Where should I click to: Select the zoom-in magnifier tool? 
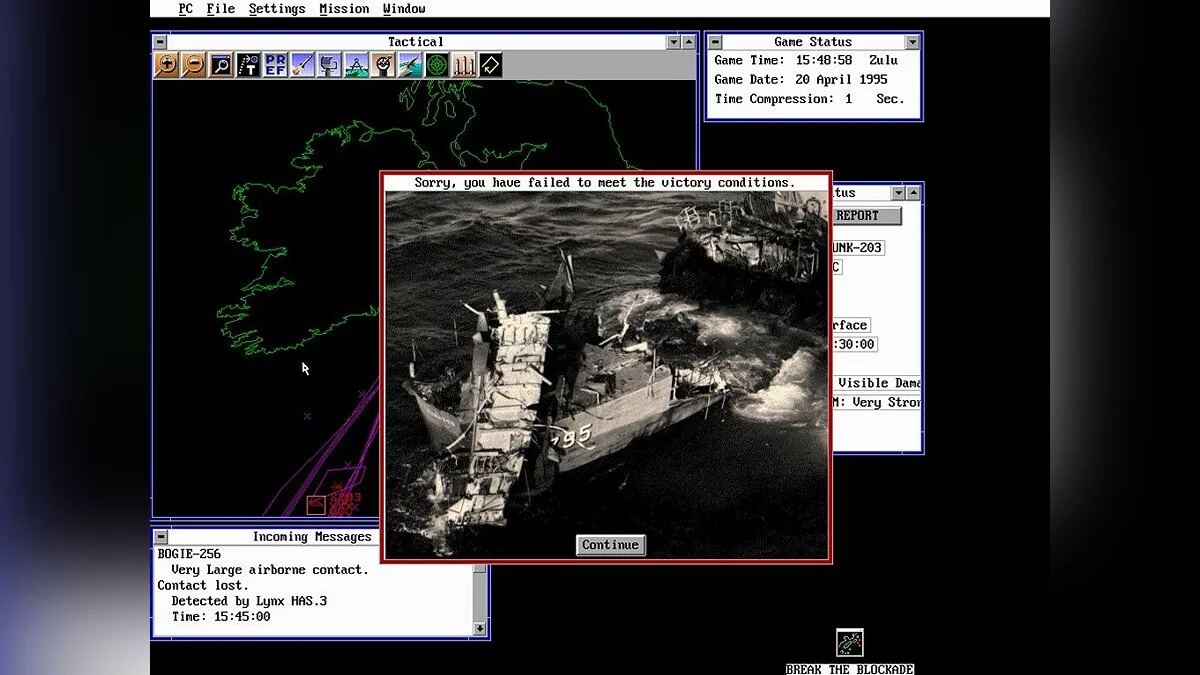pos(167,64)
